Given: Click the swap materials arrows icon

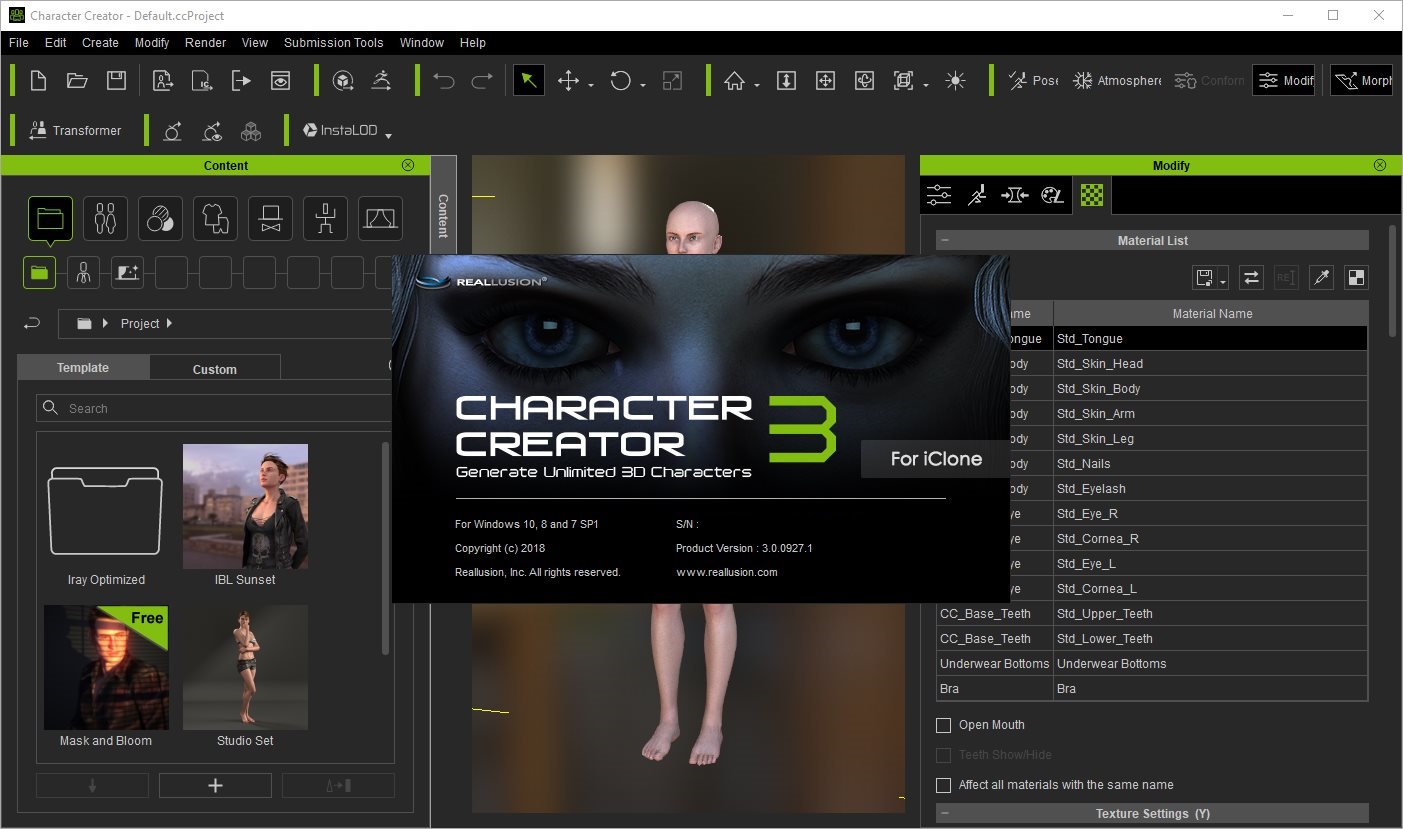Looking at the screenshot, I should coord(1251,278).
